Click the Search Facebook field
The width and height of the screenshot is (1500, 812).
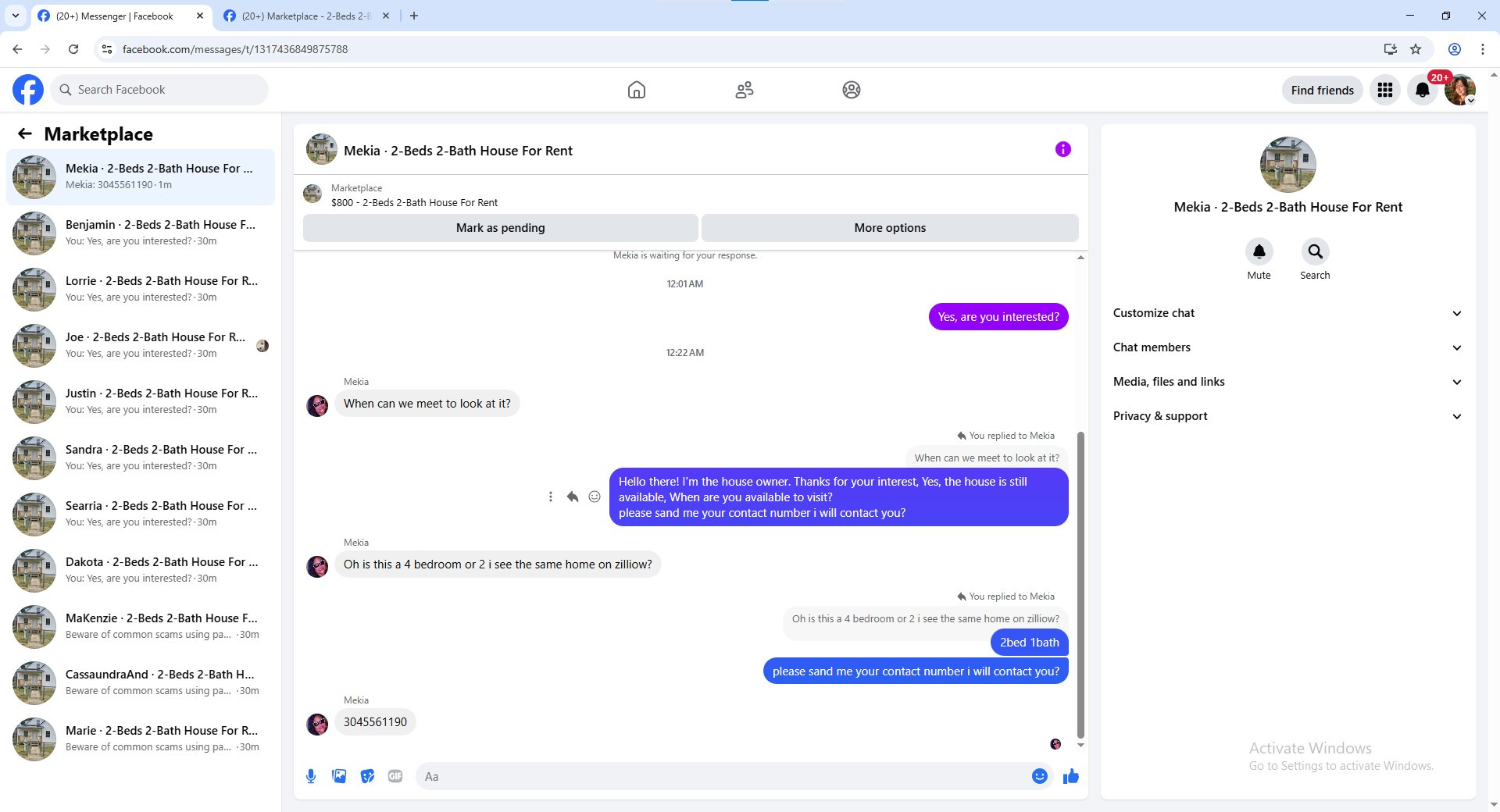click(159, 90)
